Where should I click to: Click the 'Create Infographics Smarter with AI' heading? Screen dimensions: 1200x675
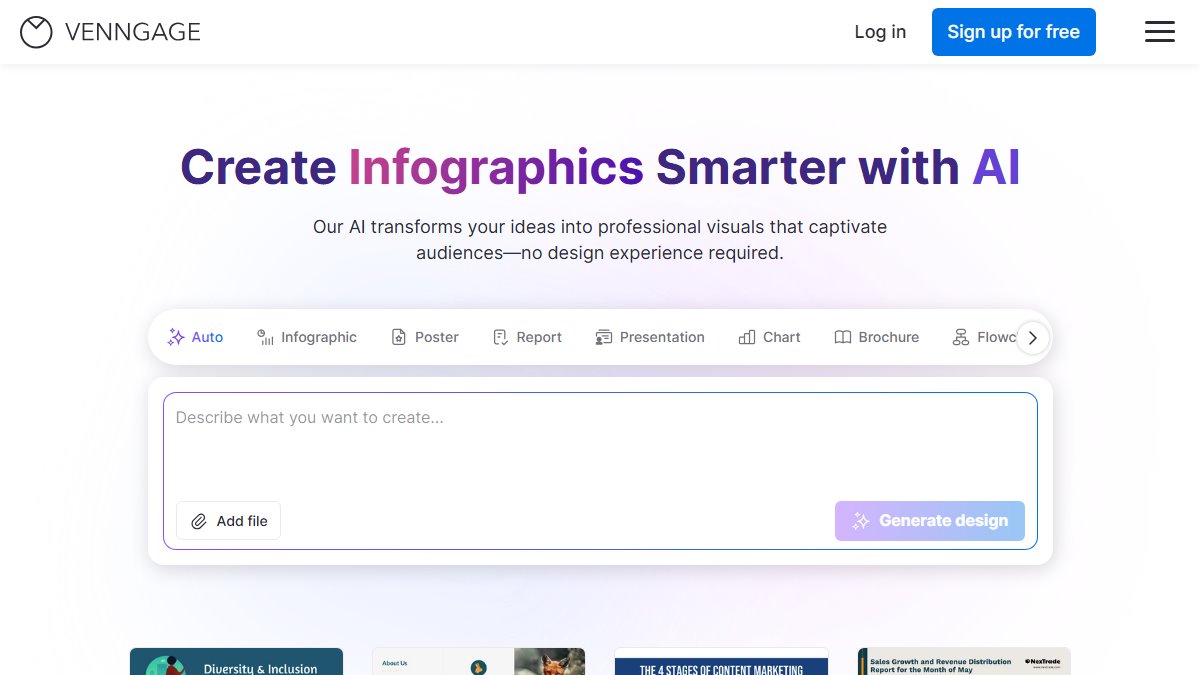(600, 167)
